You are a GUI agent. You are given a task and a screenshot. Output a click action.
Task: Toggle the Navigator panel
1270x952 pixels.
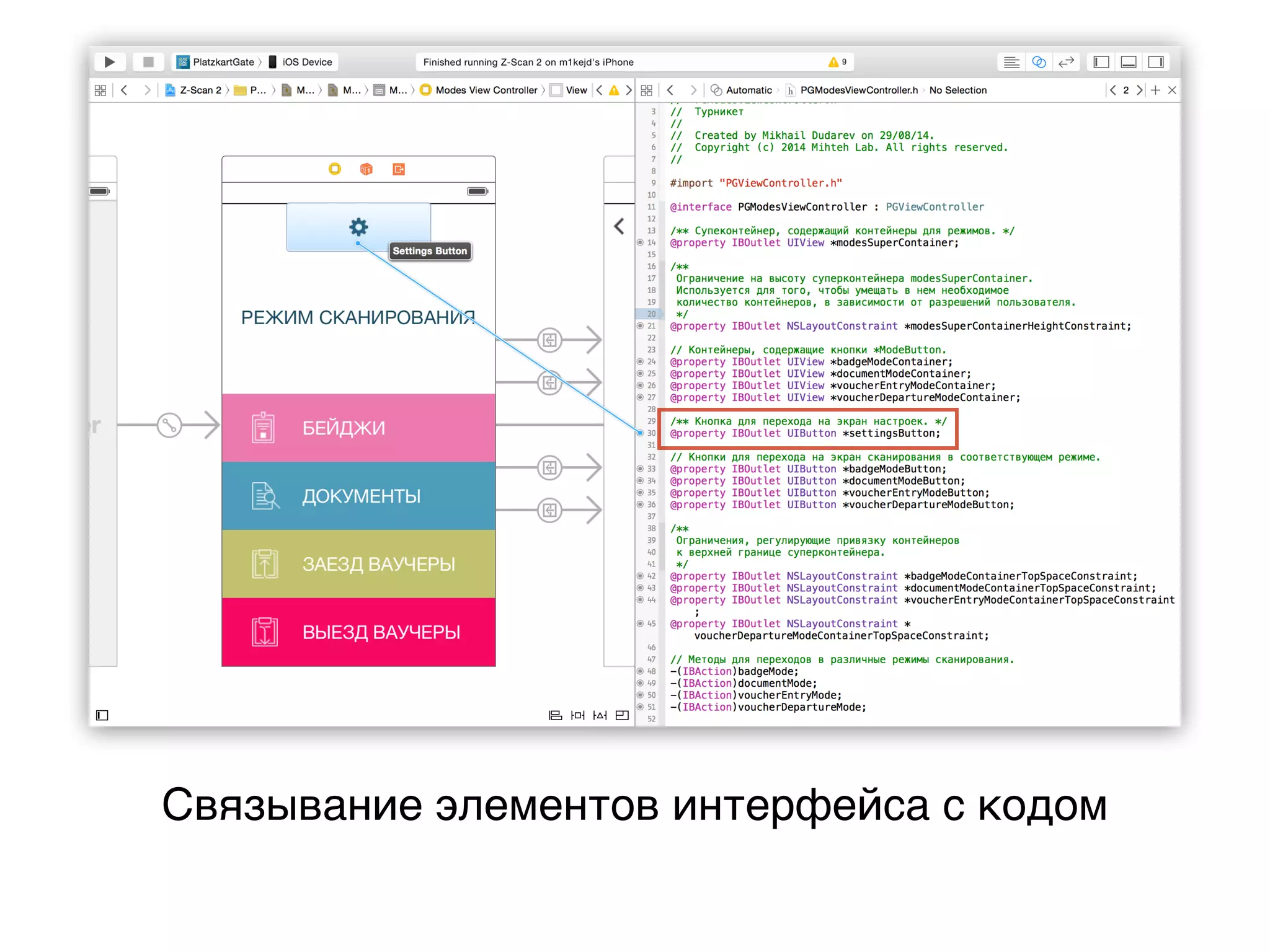(x=1101, y=62)
